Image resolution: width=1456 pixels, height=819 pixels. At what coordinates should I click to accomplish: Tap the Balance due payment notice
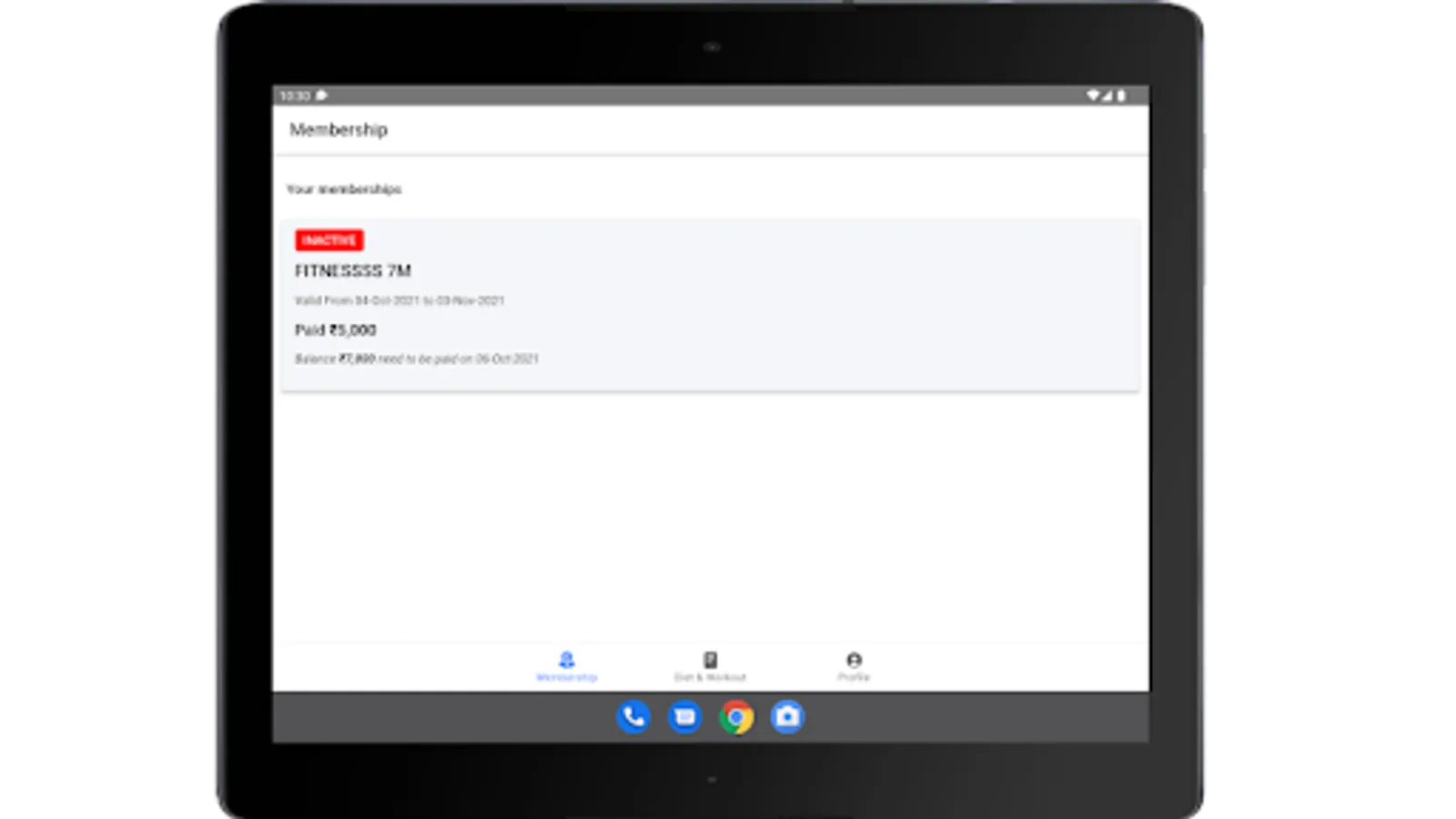pos(417,359)
